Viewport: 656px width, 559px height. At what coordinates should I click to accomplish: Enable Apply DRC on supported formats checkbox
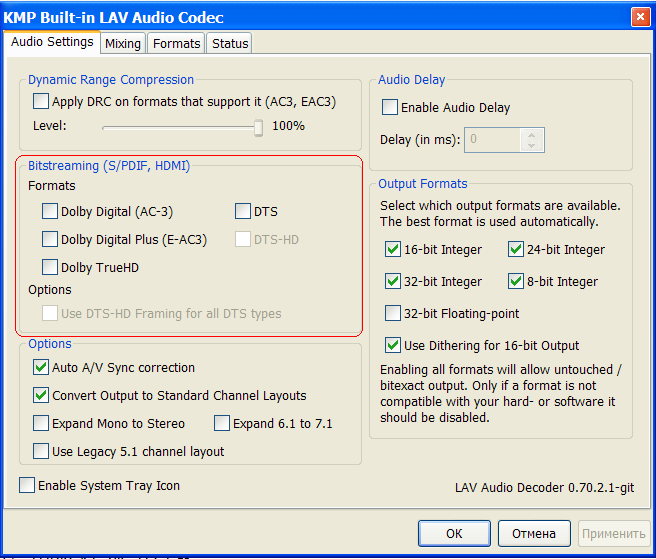[x=41, y=101]
